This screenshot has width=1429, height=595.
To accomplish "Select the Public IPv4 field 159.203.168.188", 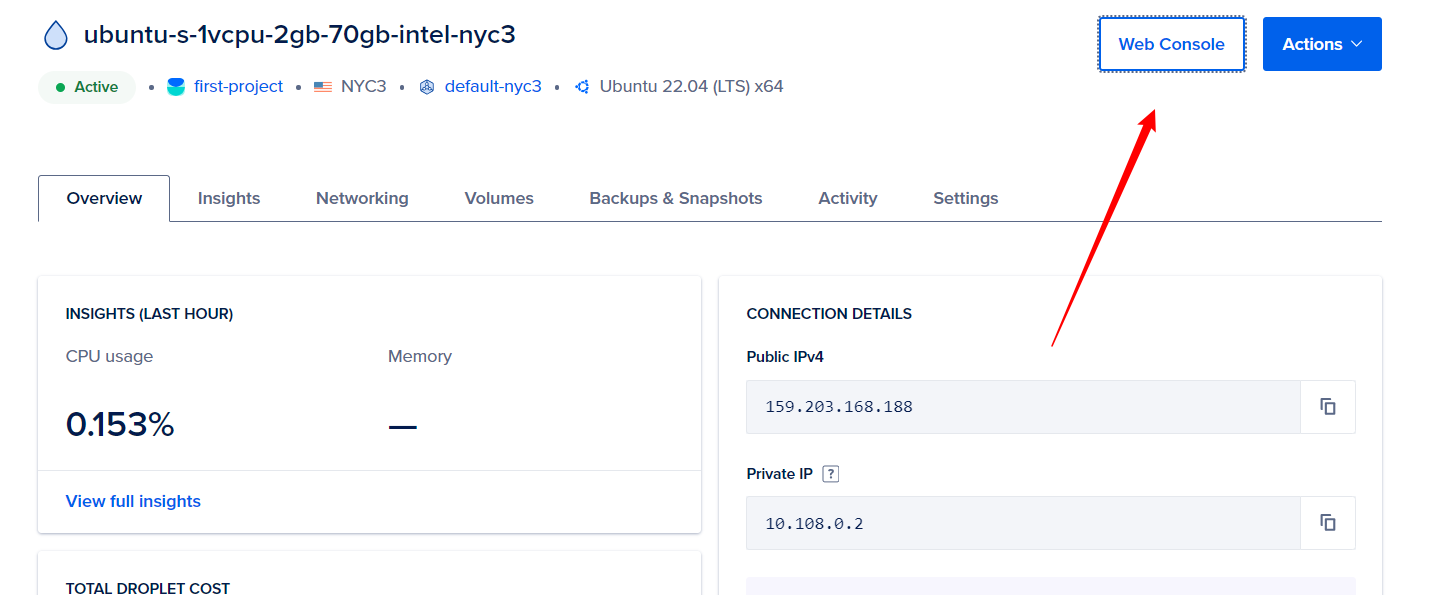I will 1023,407.
